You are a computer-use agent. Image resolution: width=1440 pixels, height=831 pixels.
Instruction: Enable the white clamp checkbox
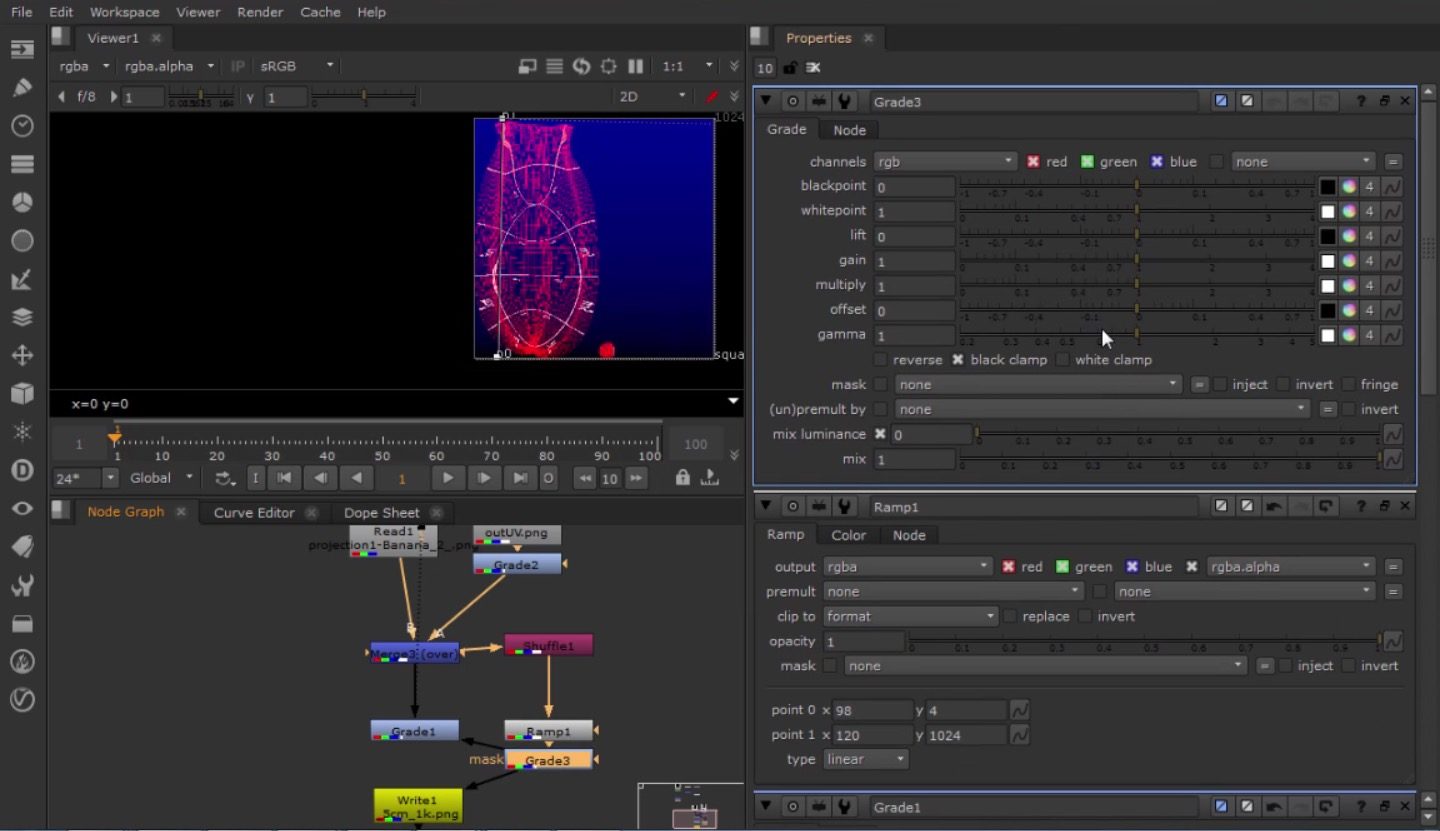[x=1062, y=360]
